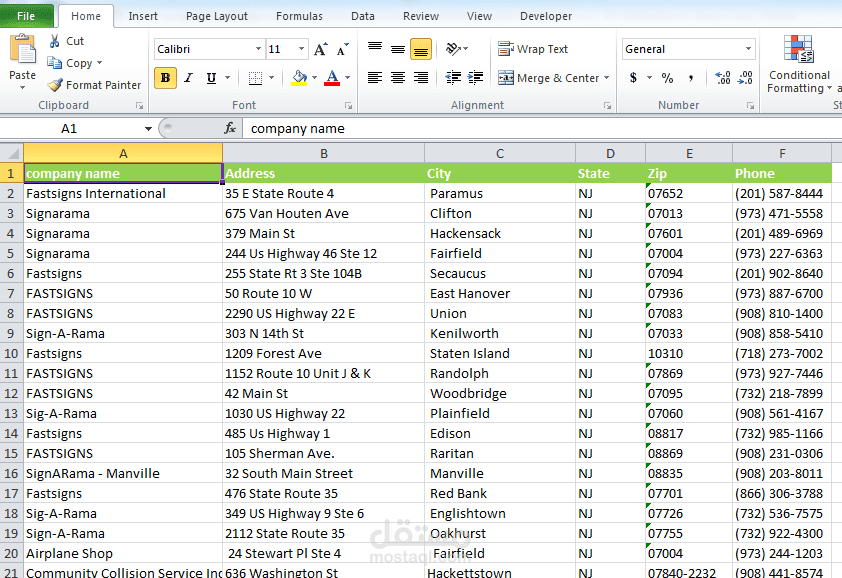Expand Merge & Center options arrow
Viewport: 842px width, 578px height.
coord(607,78)
